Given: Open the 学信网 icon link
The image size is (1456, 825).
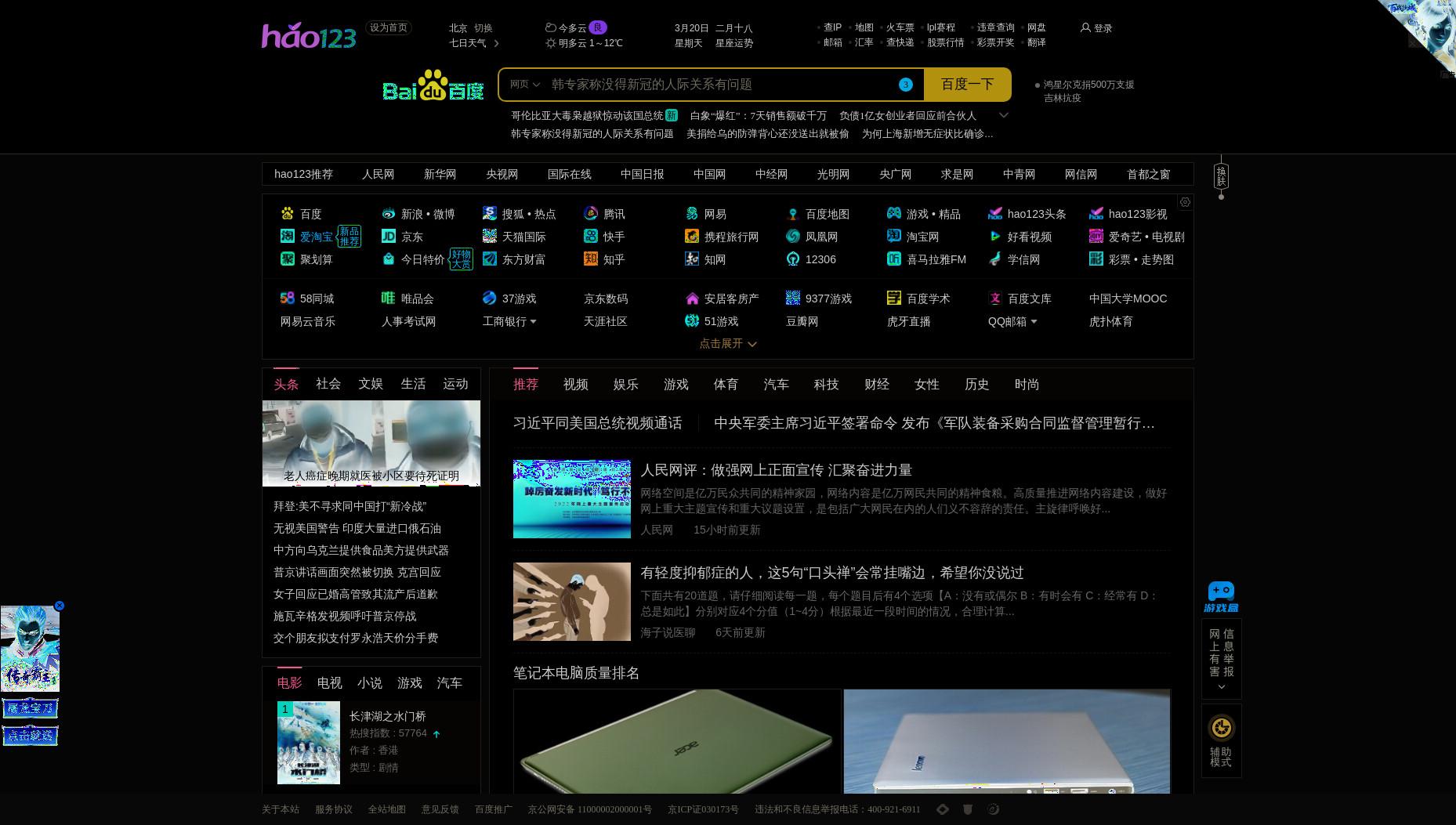Looking at the screenshot, I should tap(995, 259).
